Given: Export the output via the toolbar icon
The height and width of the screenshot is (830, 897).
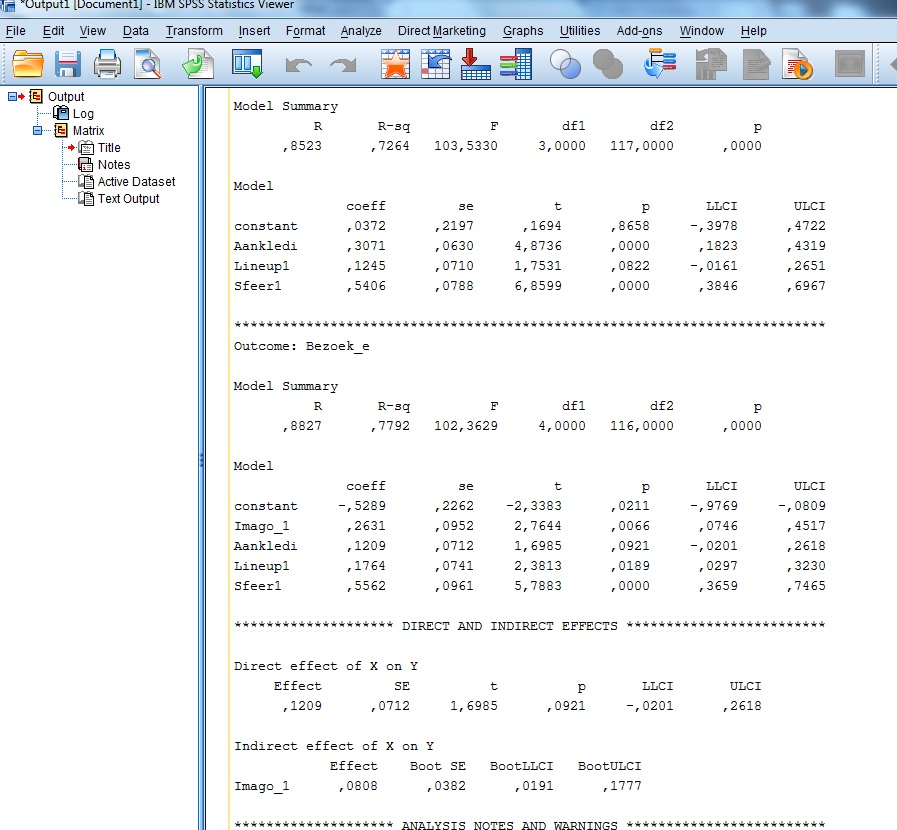Looking at the screenshot, I should coord(196,64).
